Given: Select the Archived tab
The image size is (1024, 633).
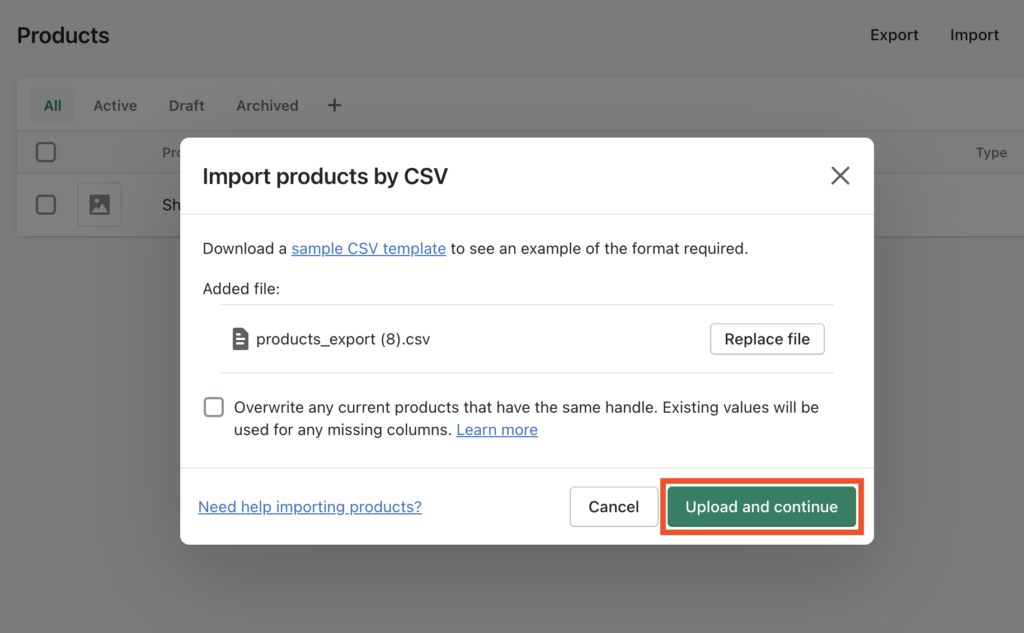Looking at the screenshot, I should point(267,105).
